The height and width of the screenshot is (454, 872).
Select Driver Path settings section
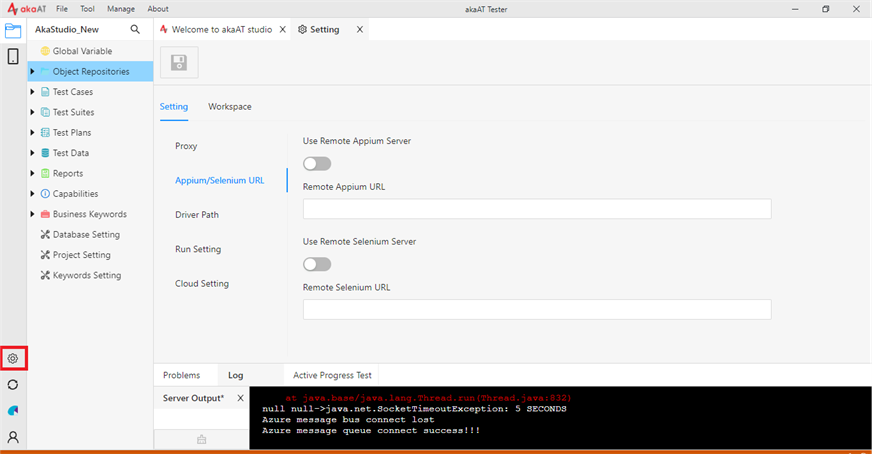coord(197,215)
